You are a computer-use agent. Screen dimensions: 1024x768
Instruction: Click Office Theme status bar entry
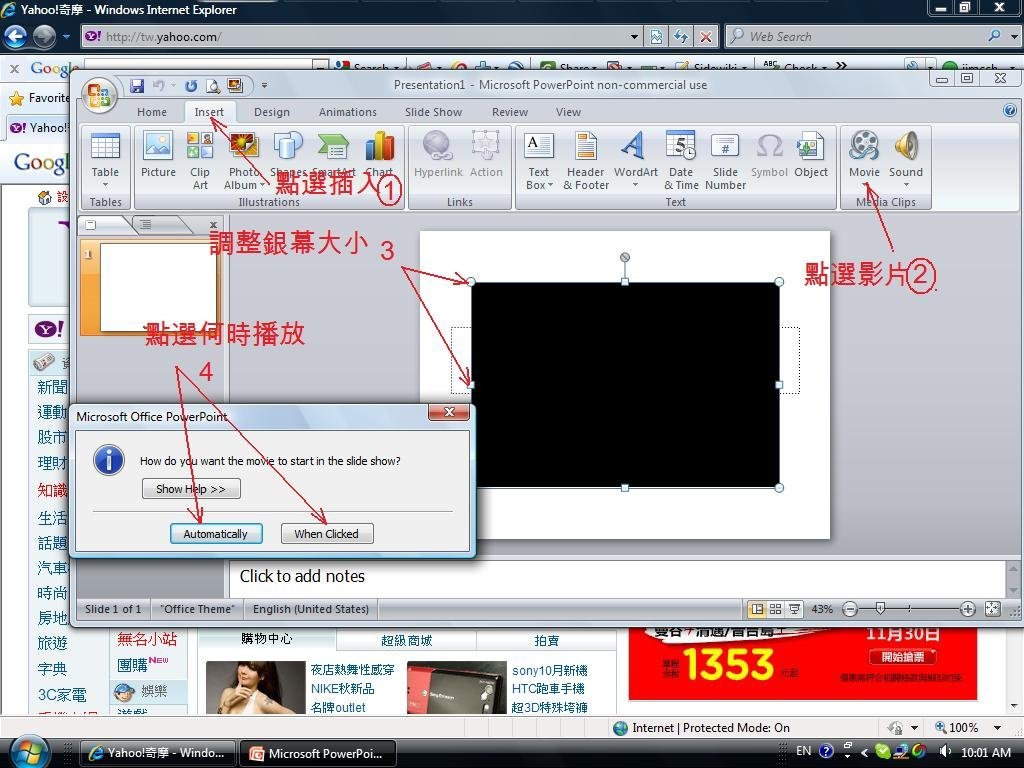[197, 609]
